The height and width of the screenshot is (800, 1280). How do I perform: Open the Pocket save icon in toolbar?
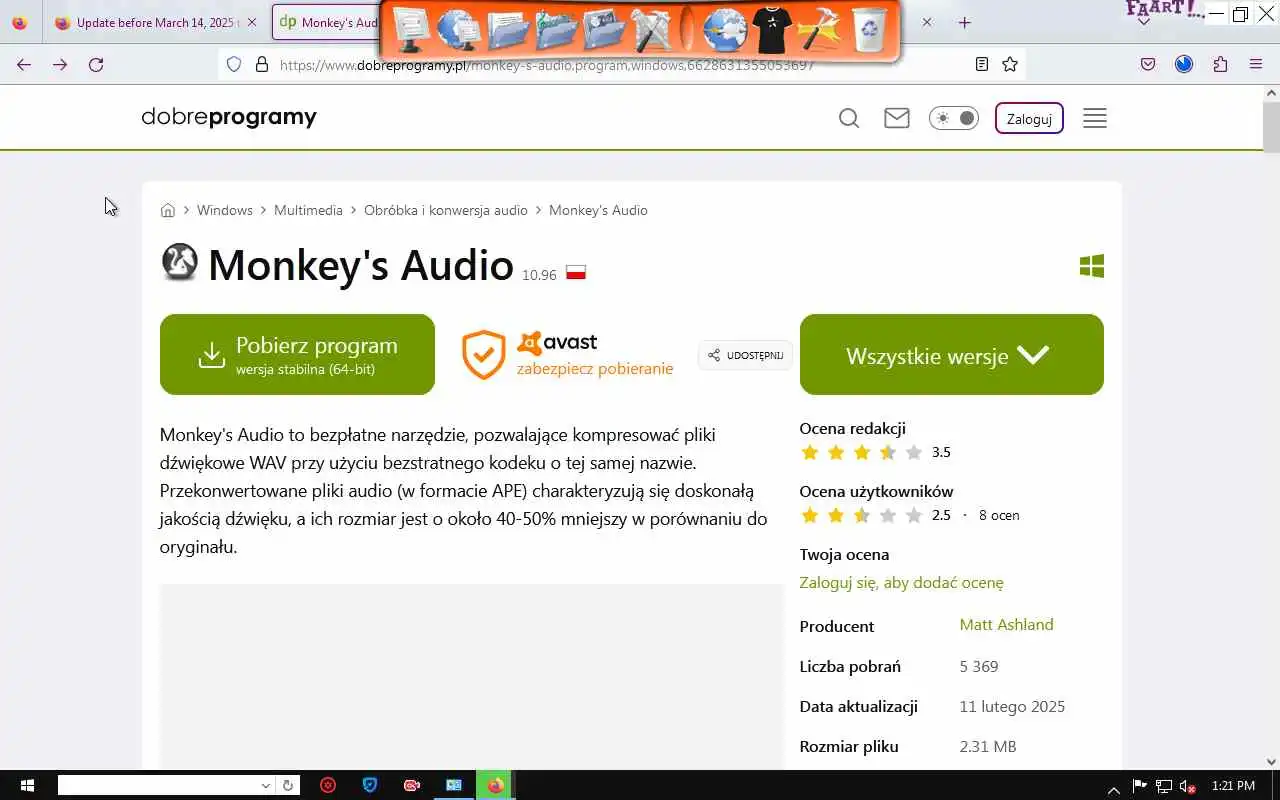[1148, 64]
